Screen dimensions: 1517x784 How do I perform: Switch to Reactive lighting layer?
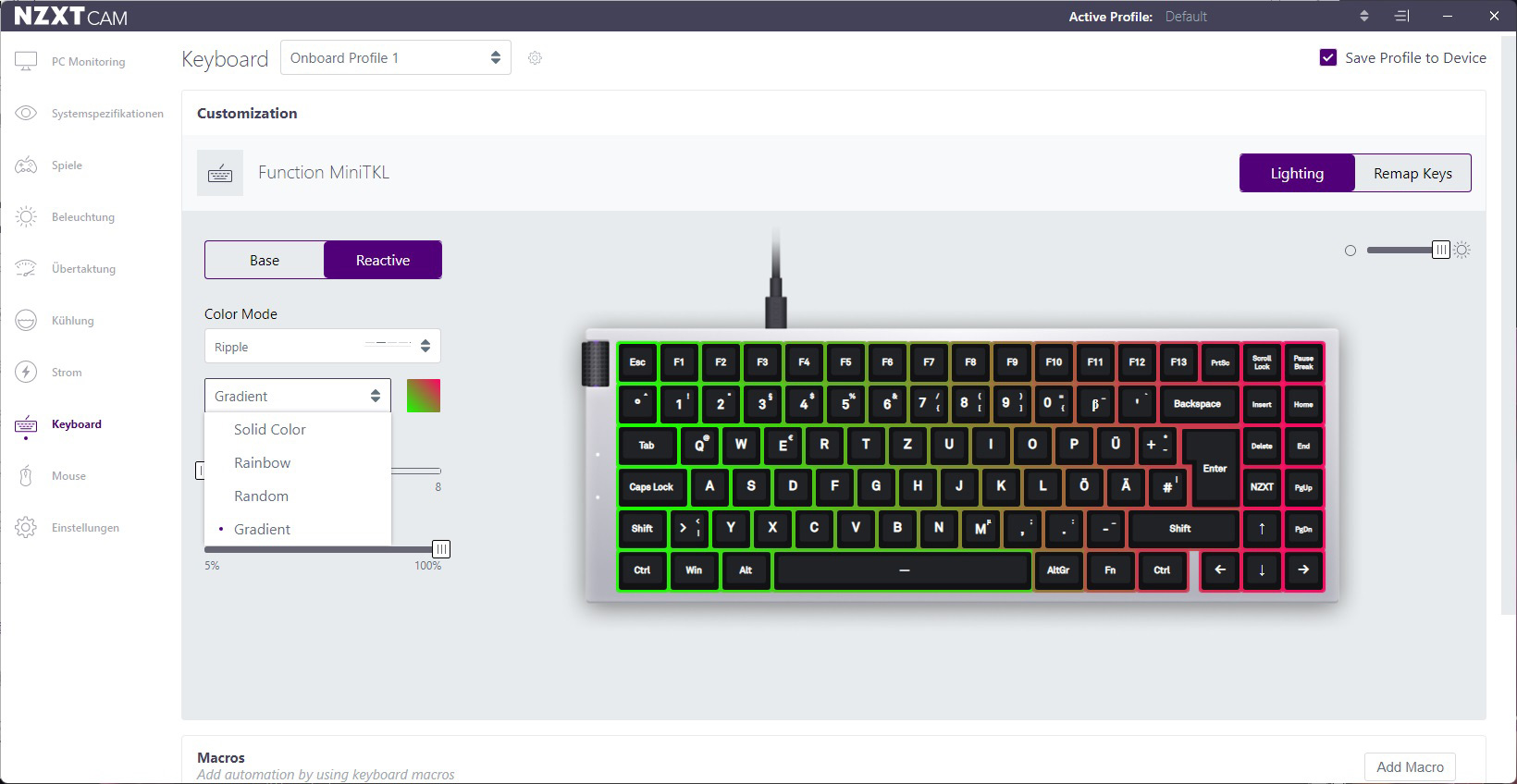(383, 260)
